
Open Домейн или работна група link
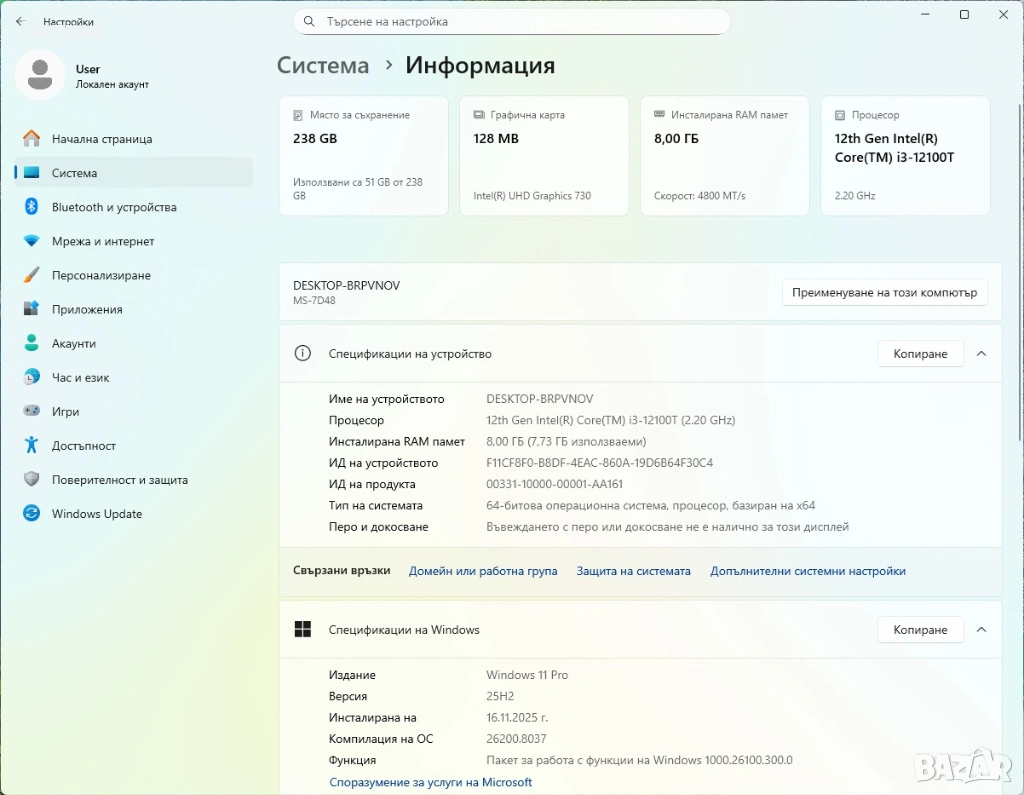483,571
